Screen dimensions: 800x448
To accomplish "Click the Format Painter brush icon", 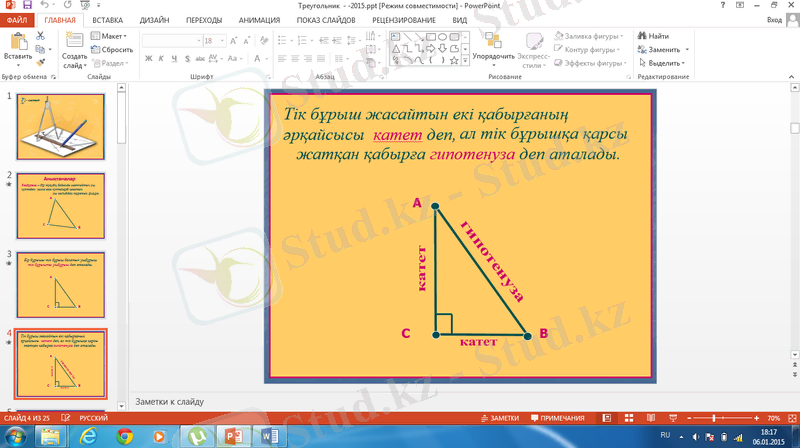I will click(x=40, y=62).
